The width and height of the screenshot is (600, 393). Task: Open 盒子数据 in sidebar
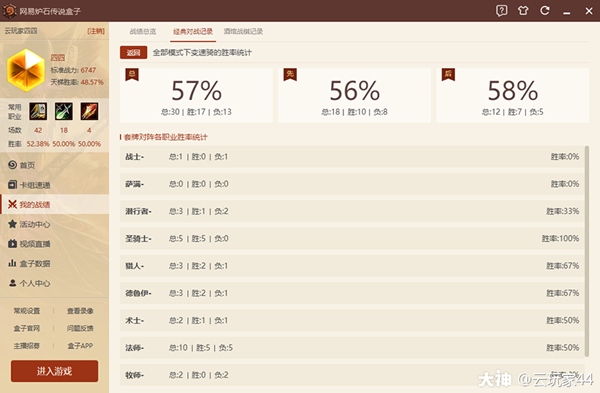point(54,263)
